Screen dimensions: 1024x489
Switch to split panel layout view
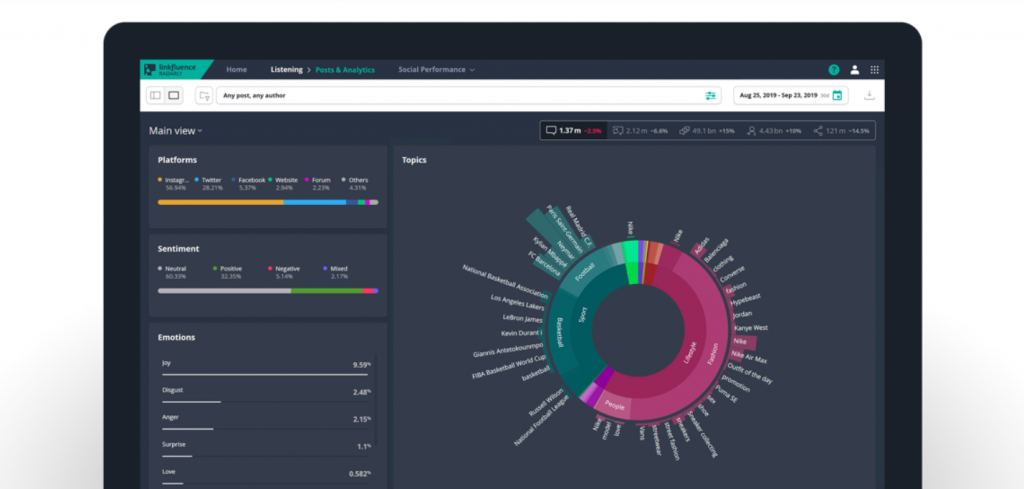[155, 95]
